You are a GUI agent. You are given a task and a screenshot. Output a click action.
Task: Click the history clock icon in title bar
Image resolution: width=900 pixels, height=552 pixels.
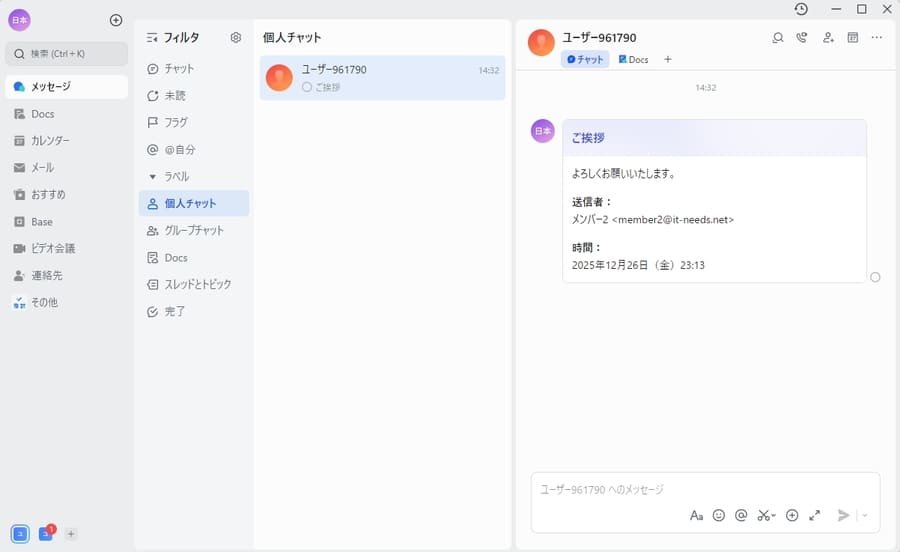[801, 9]
